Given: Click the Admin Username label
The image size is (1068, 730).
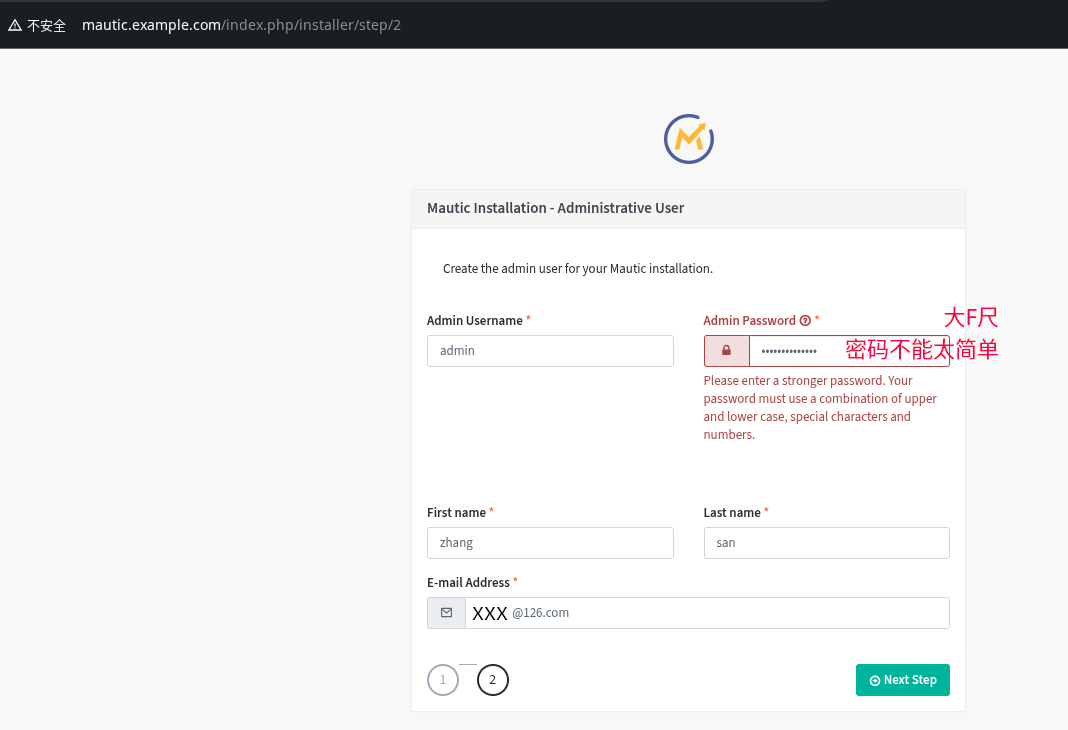Looking at the screenshot, I should tap(474, 321).
